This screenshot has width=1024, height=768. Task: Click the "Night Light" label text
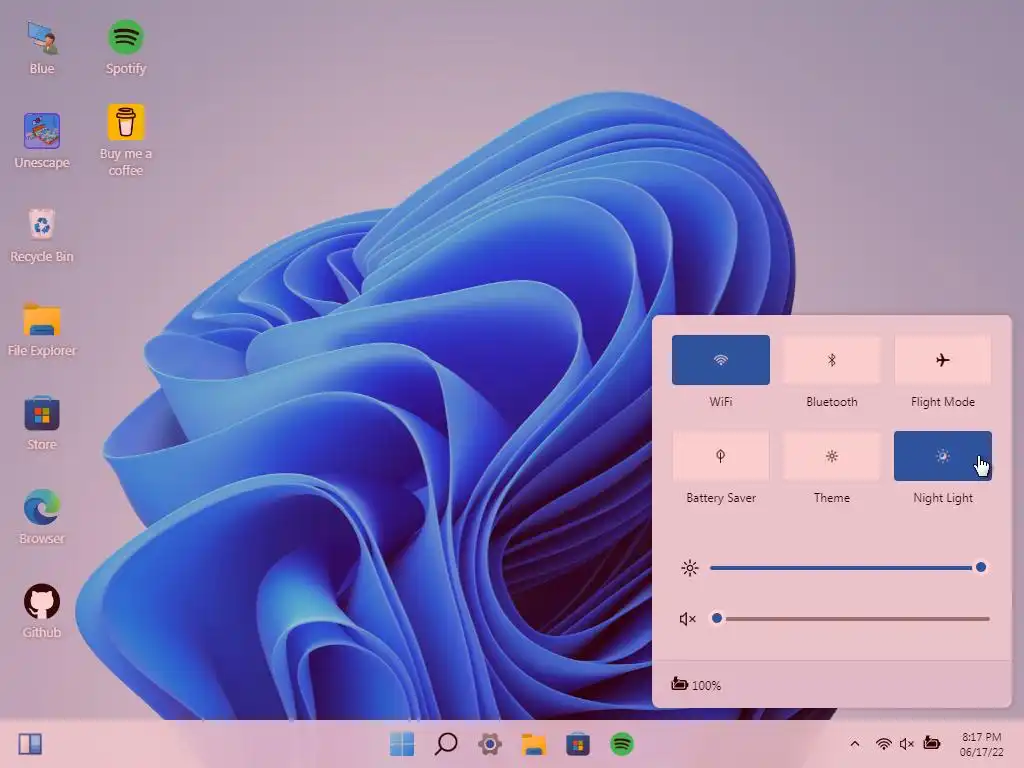[942, 498]
